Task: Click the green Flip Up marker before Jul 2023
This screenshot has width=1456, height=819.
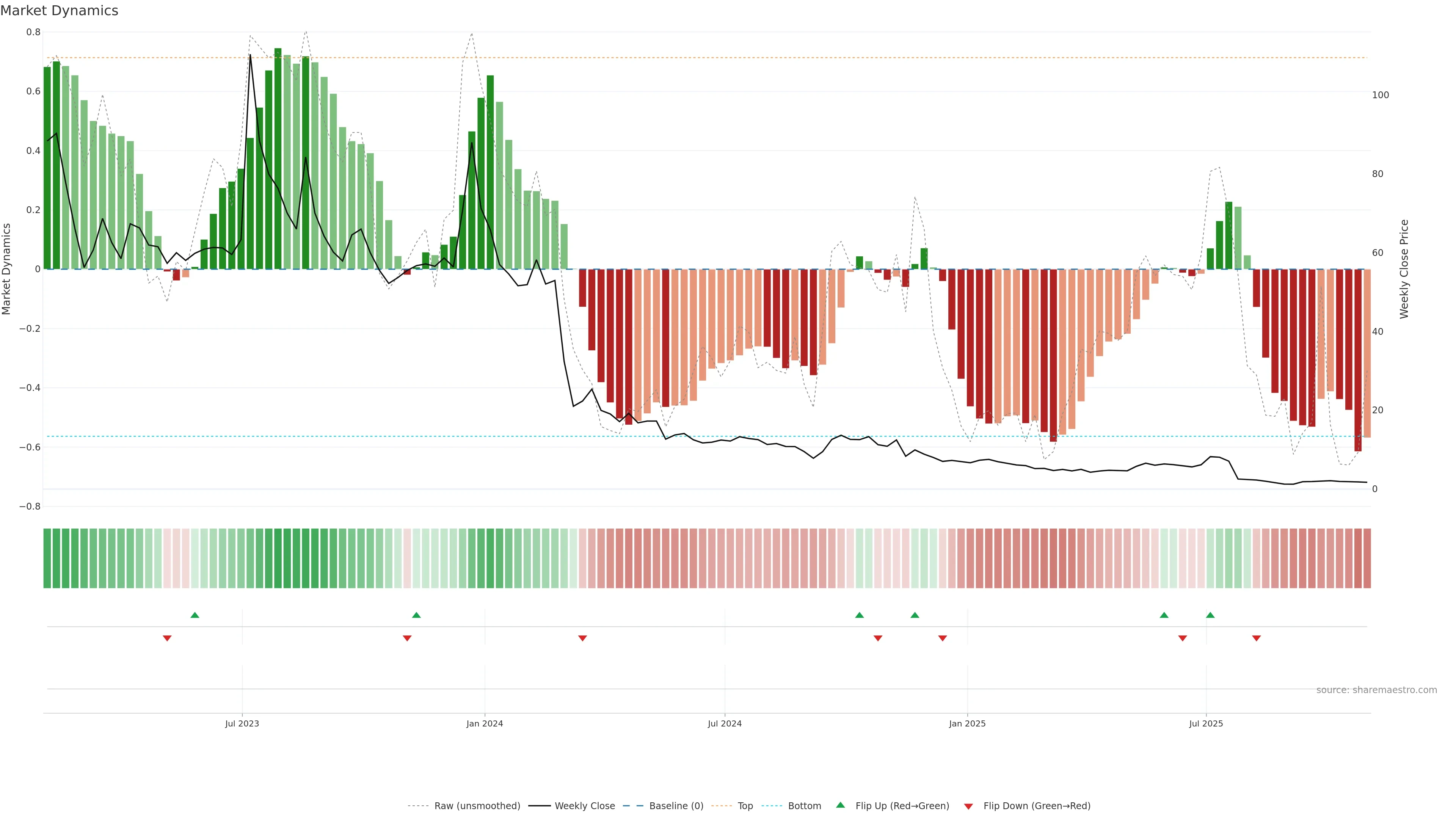Action: (195, 615)
